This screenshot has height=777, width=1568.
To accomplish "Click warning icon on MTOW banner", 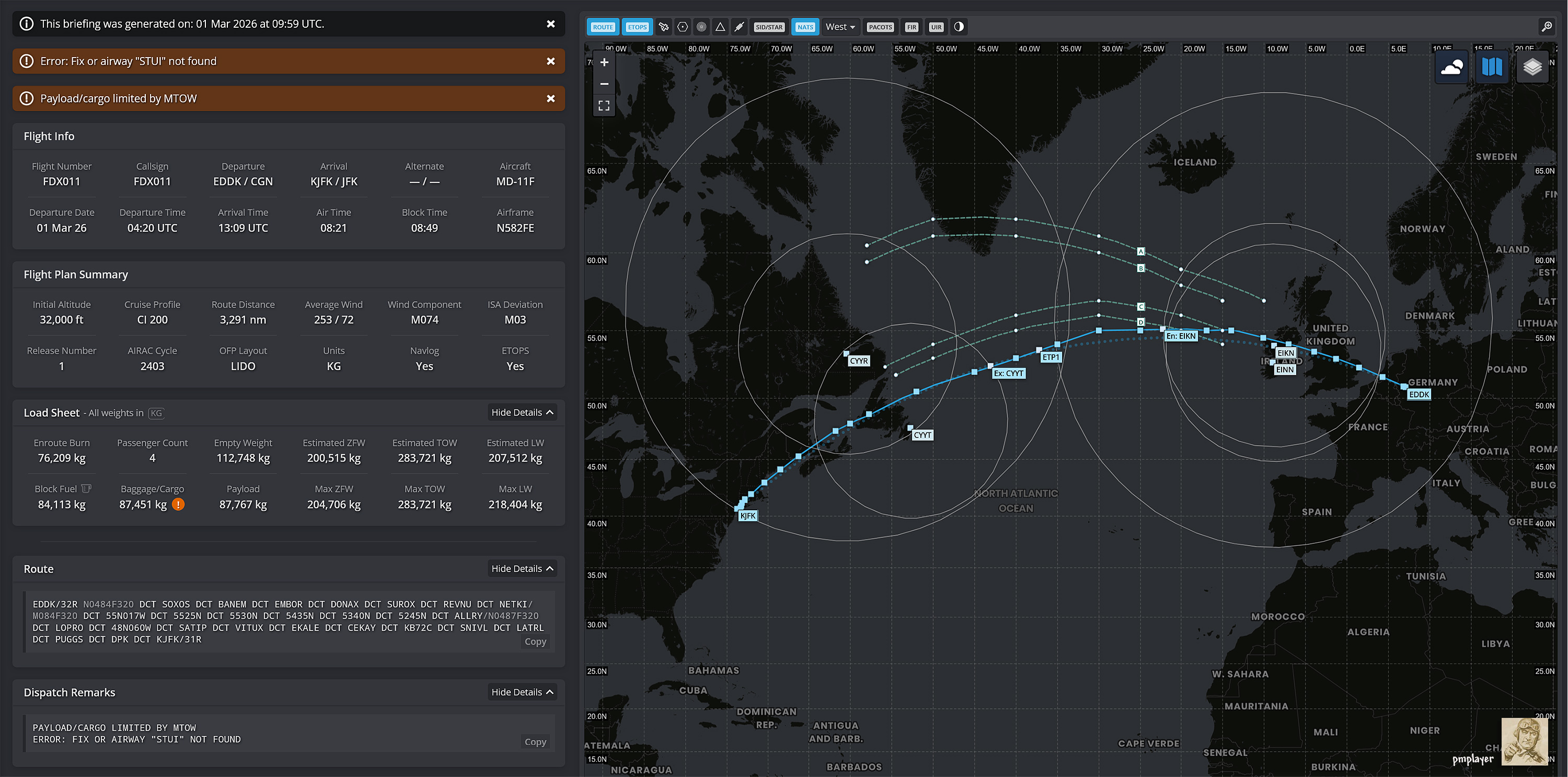I will (27, 98).
